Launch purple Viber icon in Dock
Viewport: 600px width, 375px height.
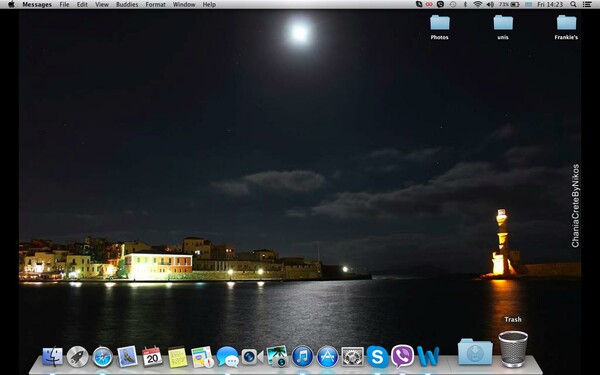(402, 356)
